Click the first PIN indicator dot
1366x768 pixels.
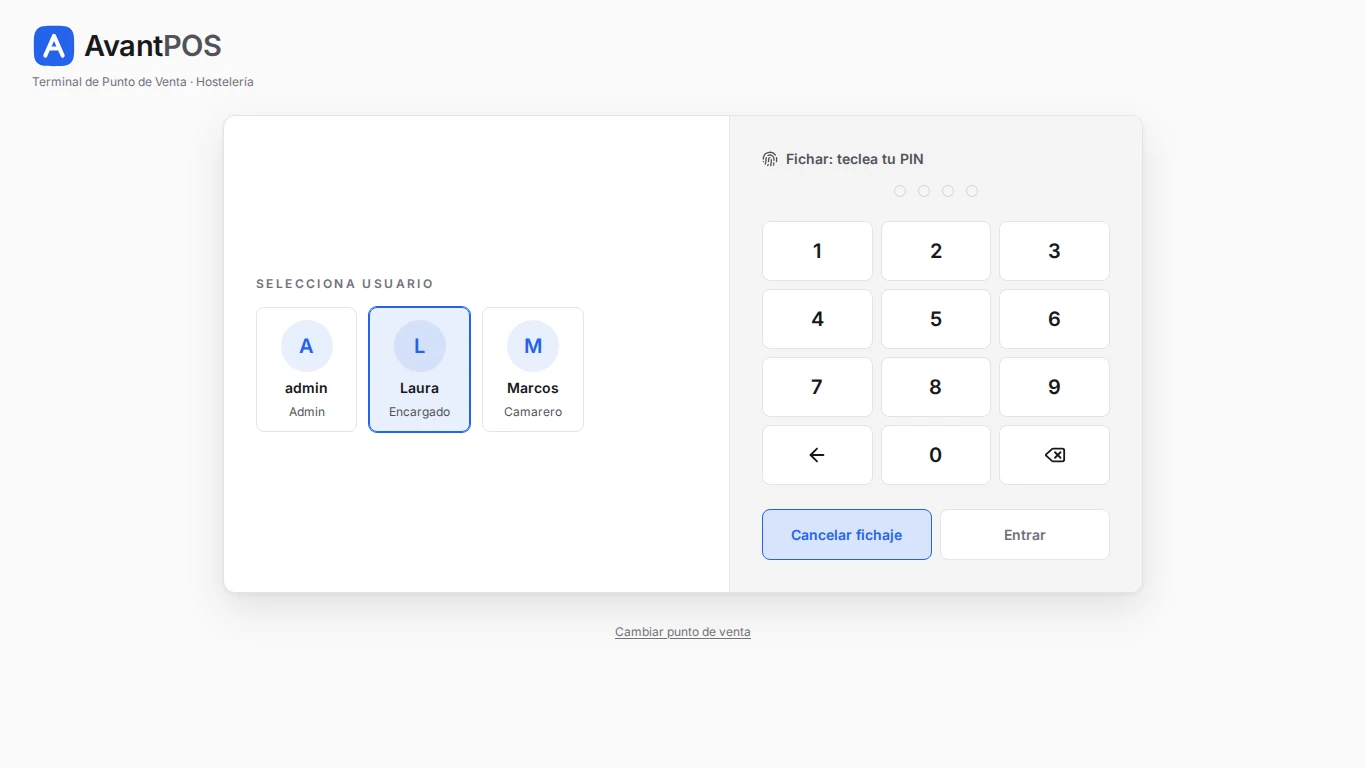(x=900, y=191)
